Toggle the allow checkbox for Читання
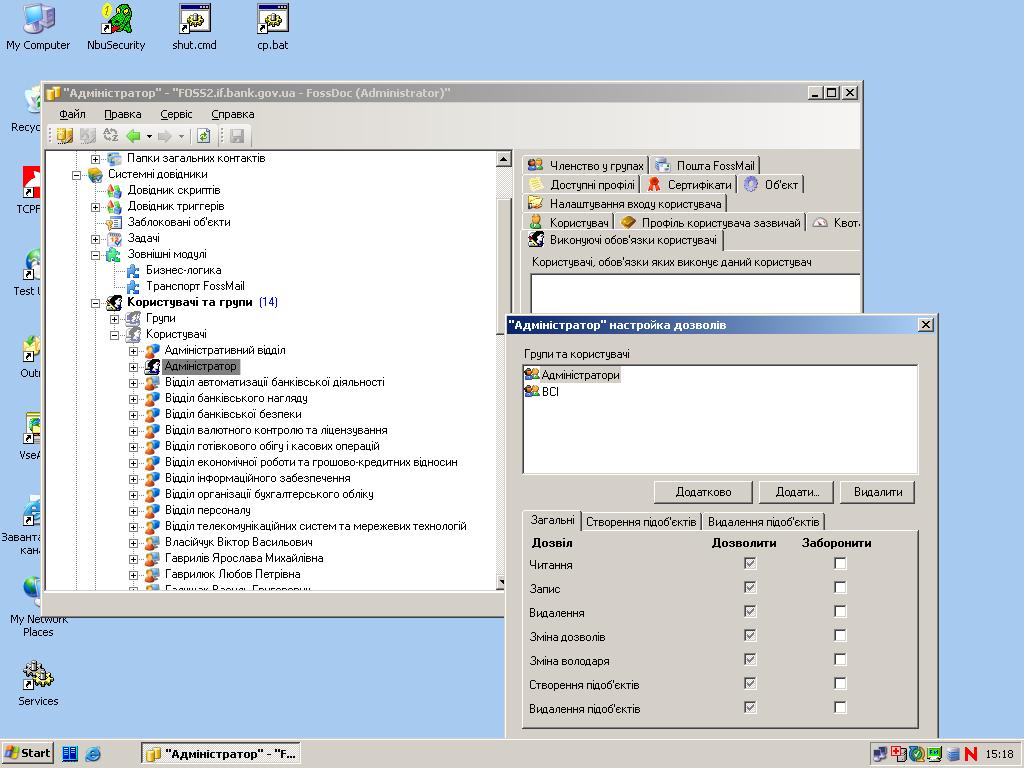This screenshot has width=1024, height=768. tap(750, 564)
